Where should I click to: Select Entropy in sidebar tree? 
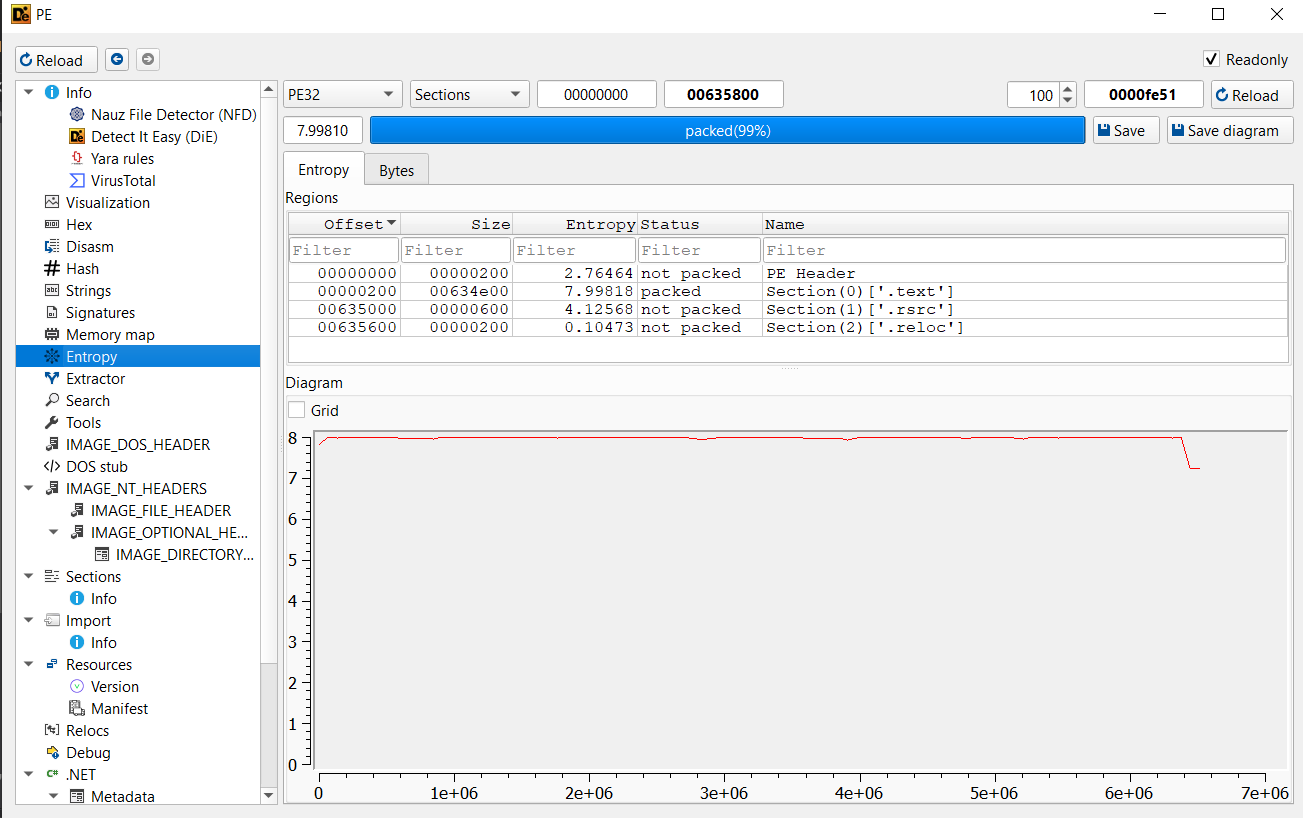[138, 357]
